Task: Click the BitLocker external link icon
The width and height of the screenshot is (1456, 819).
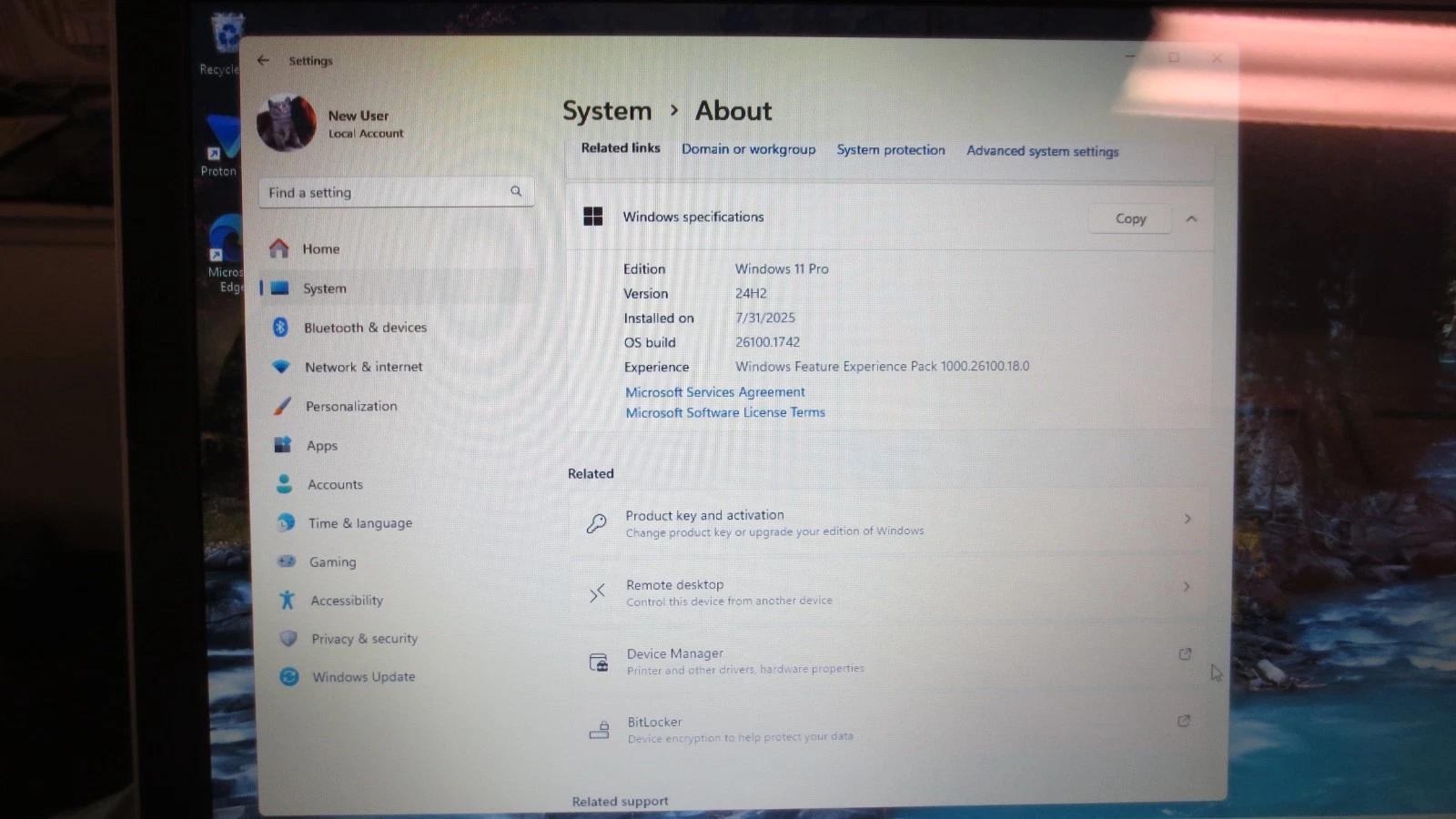Action: click(x=1184, y=721)
